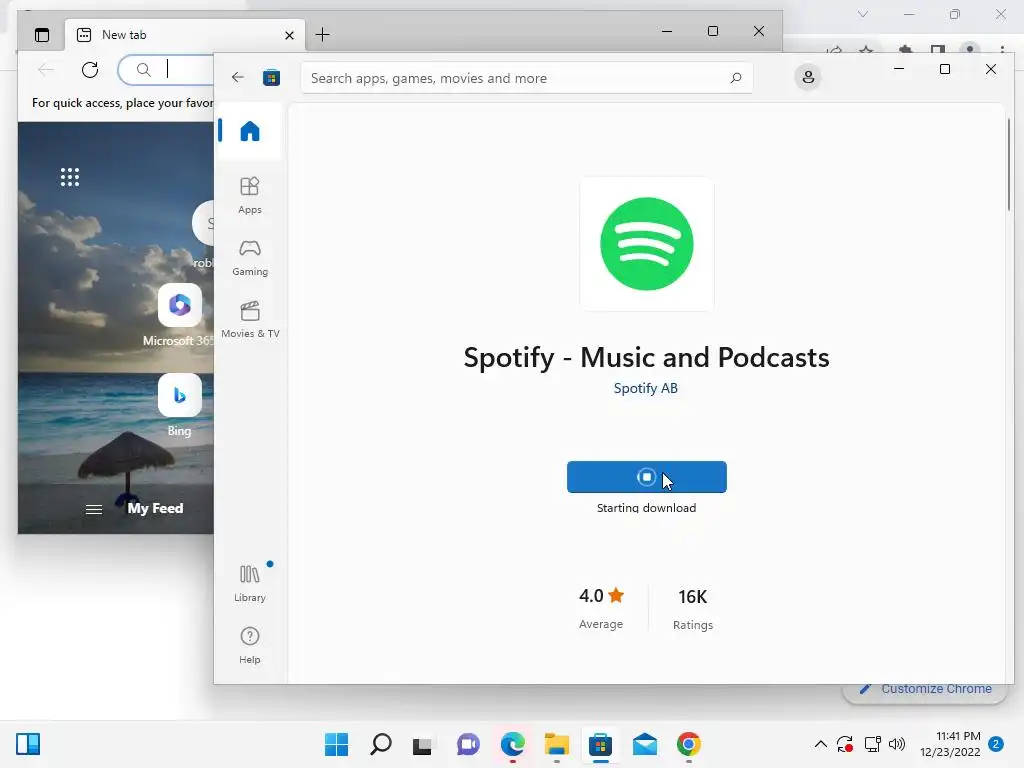Open Widgets panel from taskbar
Image resolution: width=1024 pixels, height=768 pixels.
pyautogui.click(x=28, y=744)
